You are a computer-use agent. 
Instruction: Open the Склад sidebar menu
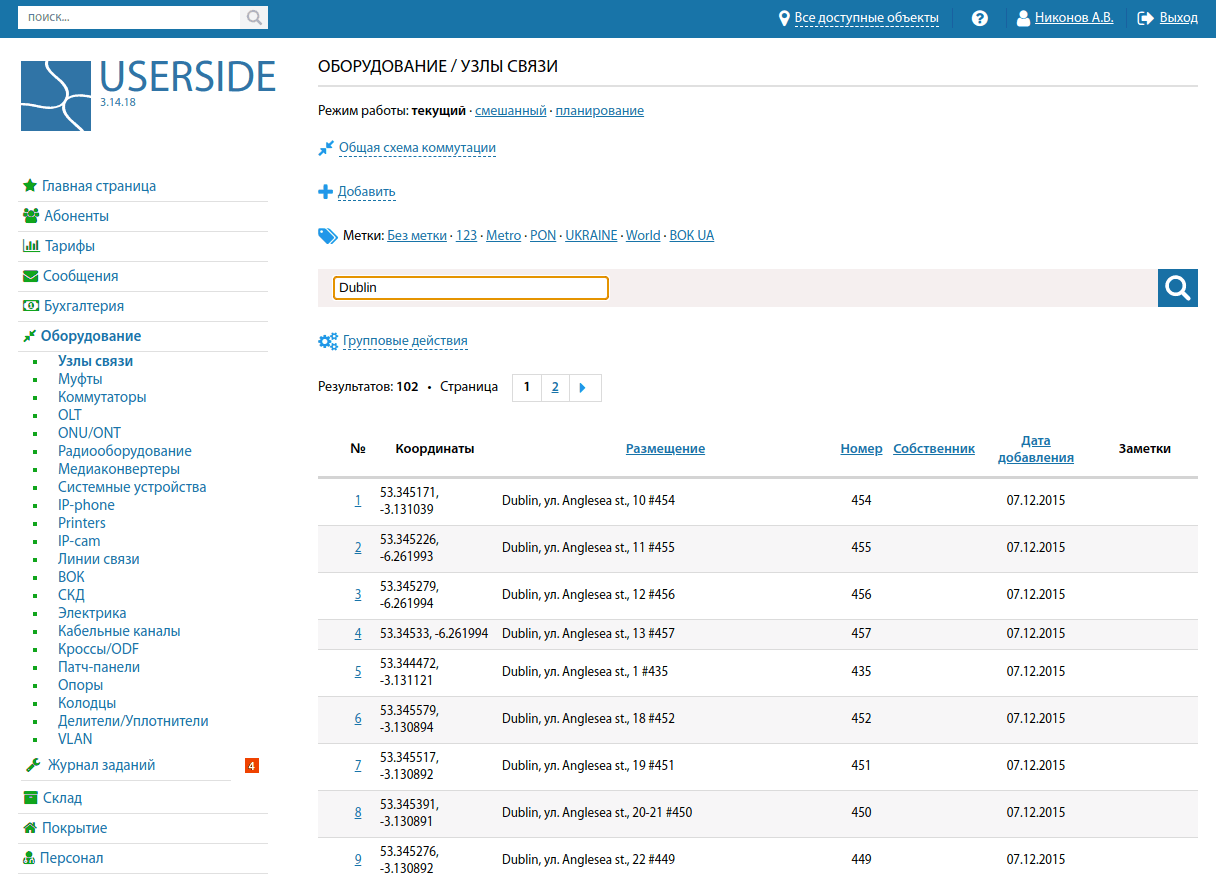click(x=65, y=797)
